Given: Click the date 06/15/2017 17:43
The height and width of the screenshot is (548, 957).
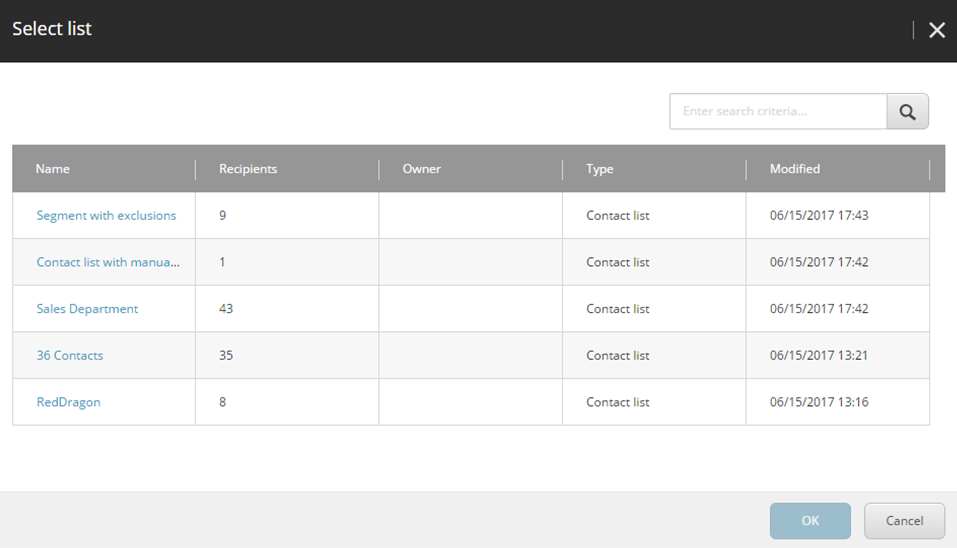Looking at the screenshot, I should pyautogui.click(x=819, y=215).
